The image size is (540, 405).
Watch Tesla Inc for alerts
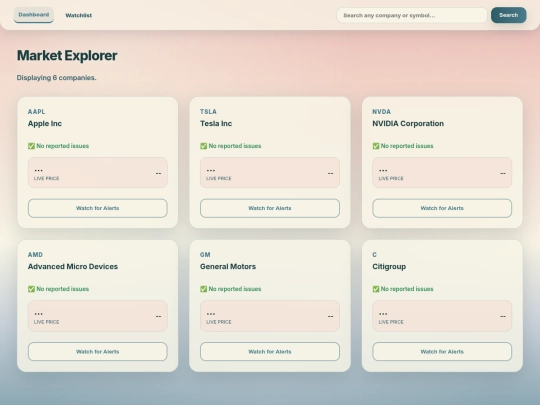[x=270, y=208]
